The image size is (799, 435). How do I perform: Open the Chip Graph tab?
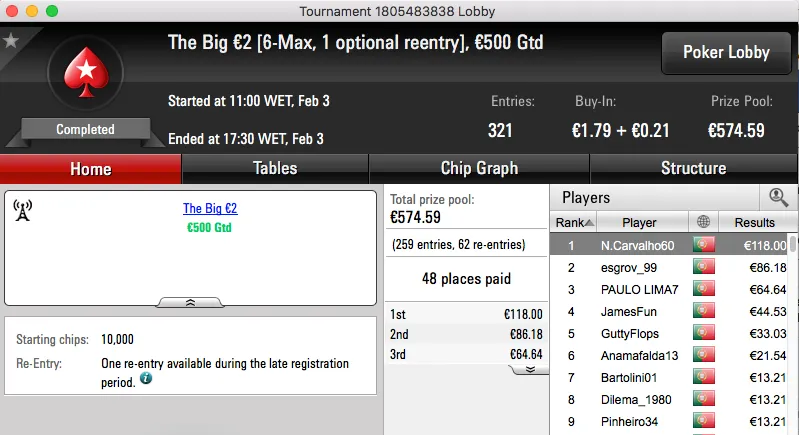click(479, 169)
